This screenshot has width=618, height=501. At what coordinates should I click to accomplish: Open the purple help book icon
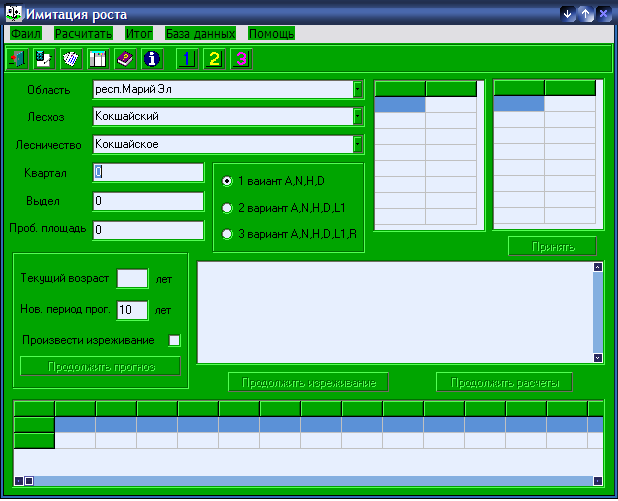point(125,59)
